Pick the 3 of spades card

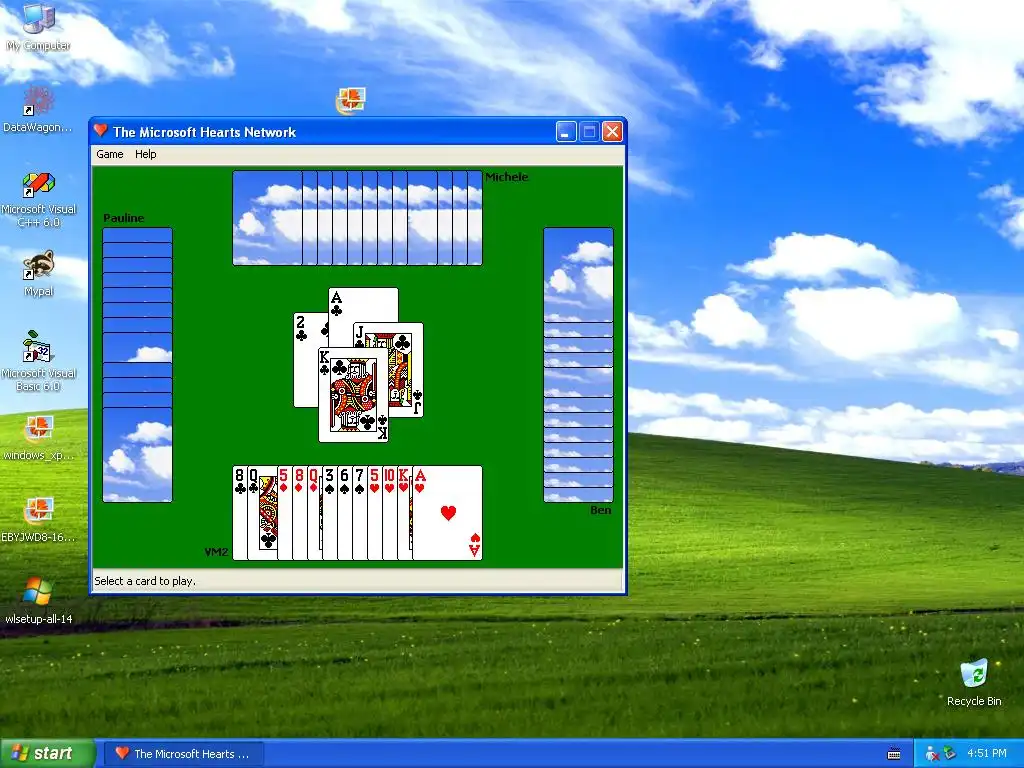[330, 513]
